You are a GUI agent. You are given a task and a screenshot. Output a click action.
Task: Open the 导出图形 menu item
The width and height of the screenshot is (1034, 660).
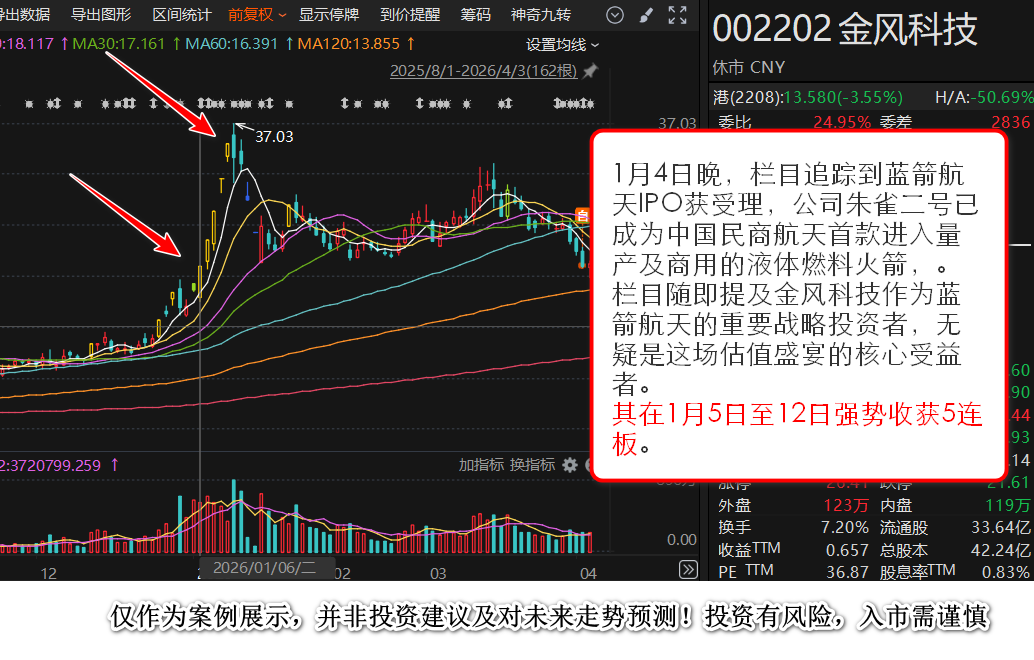(101, 15)
